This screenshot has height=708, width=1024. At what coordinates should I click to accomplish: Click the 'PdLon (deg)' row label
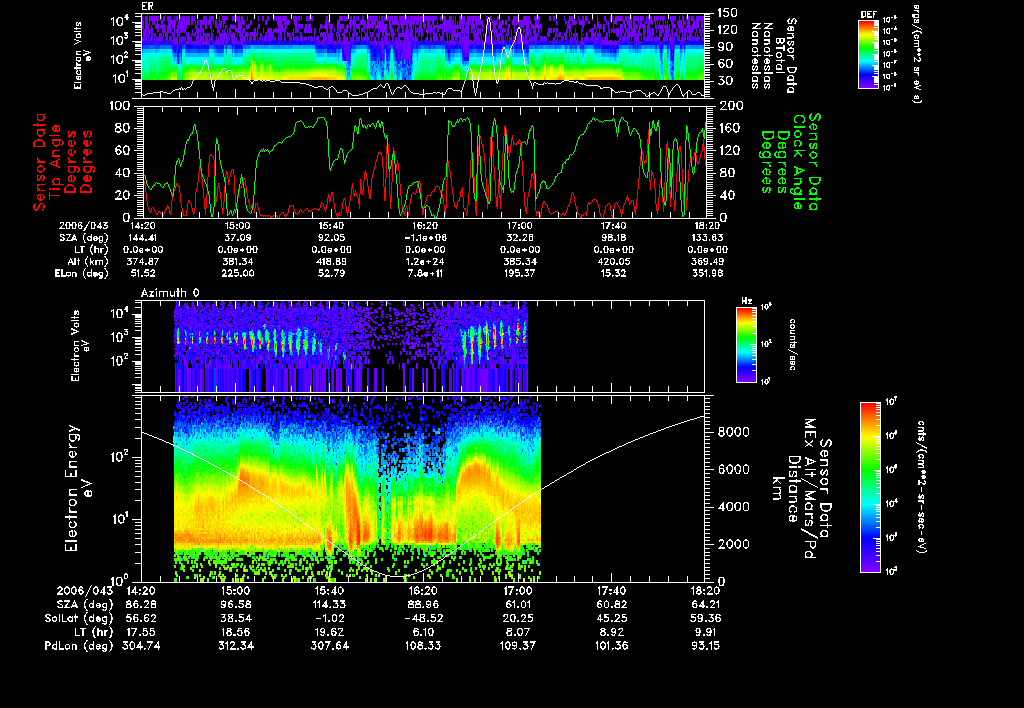(x=79, y=646)
